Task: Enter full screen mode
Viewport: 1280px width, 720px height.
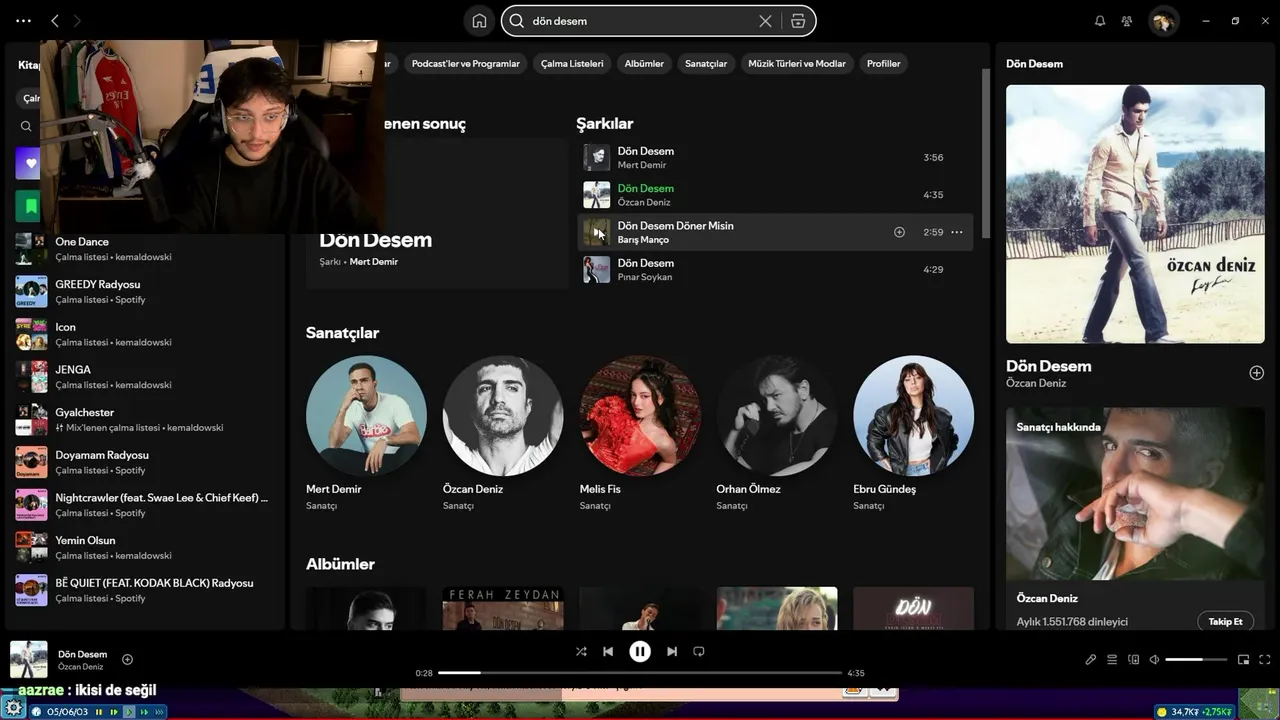Action: tap(1265, 659)
